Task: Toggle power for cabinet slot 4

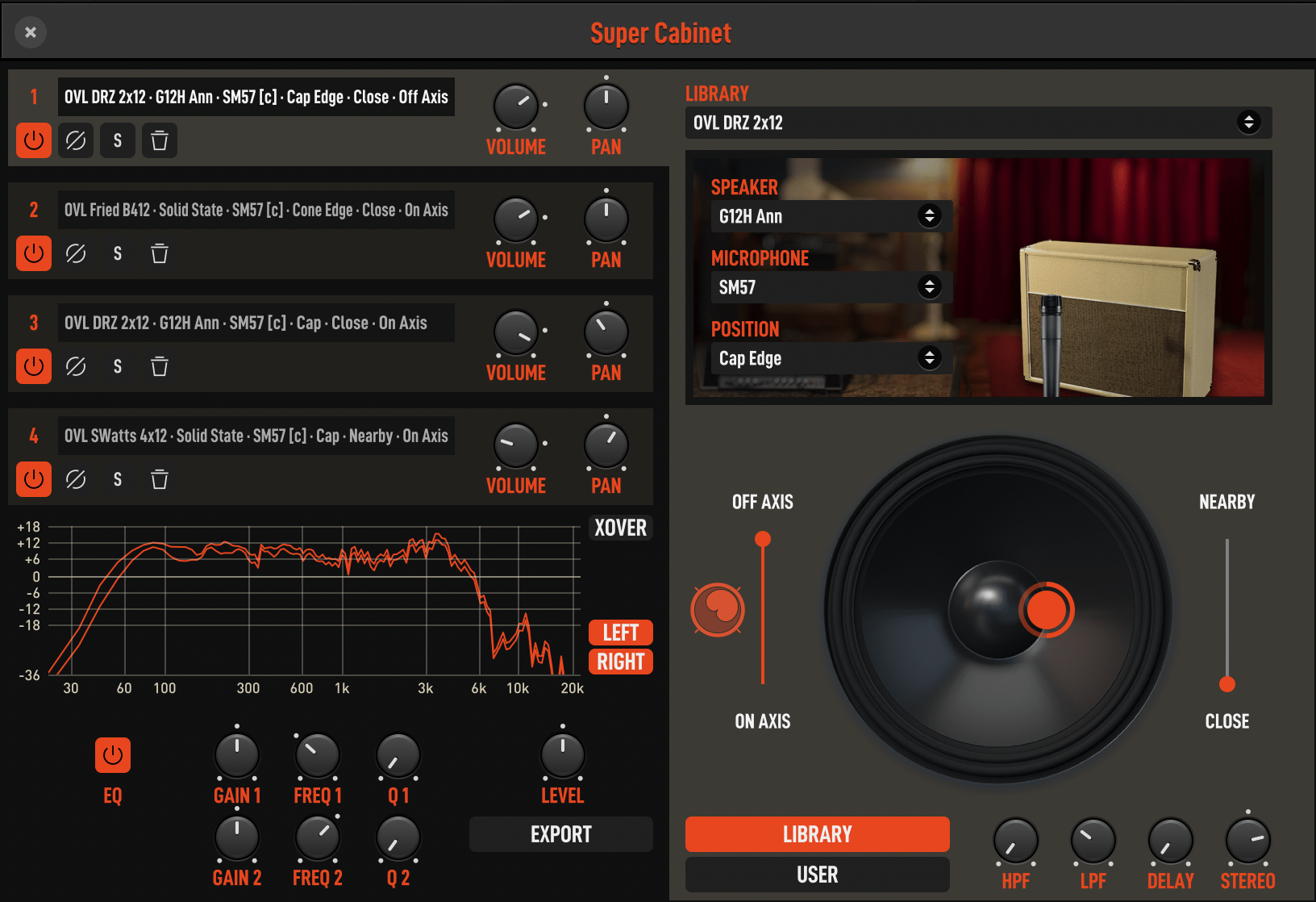Action: (x=33, y=479)
